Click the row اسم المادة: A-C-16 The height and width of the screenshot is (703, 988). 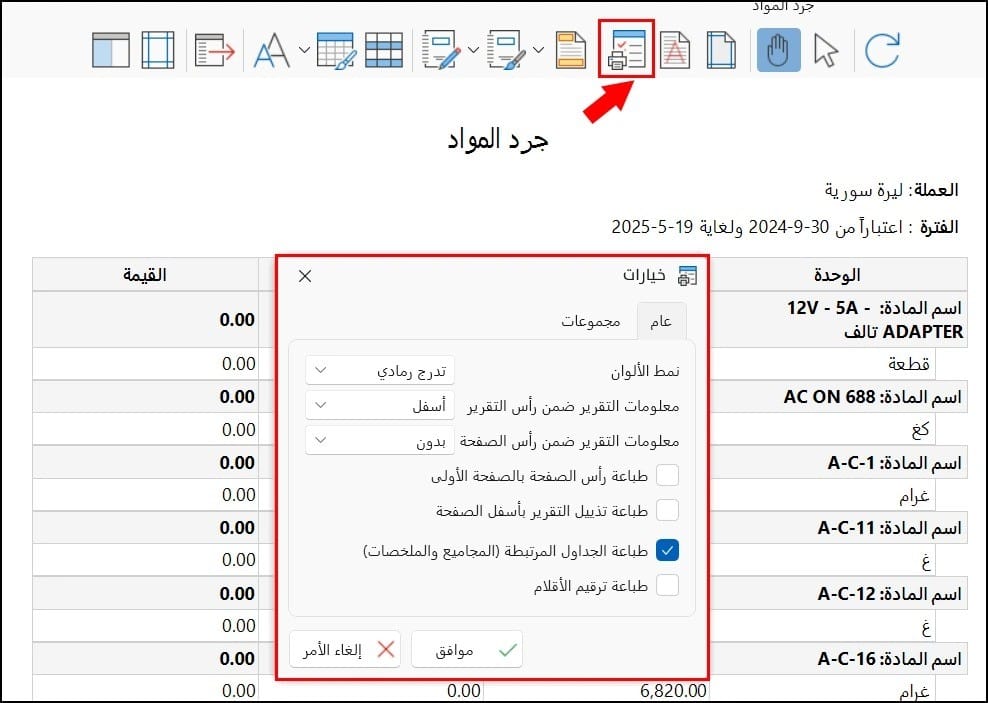pyautogui.click(x=837, y=659)
